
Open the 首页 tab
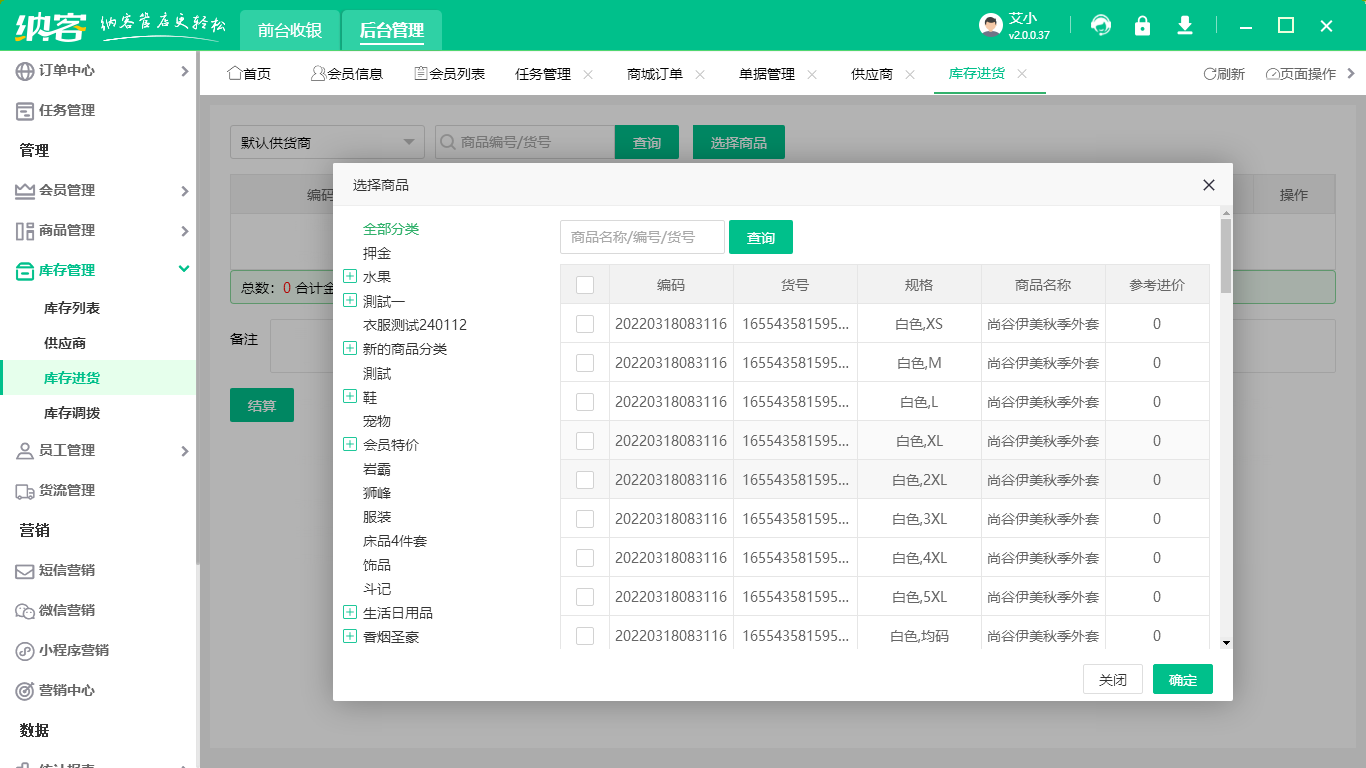coord(250,74)
